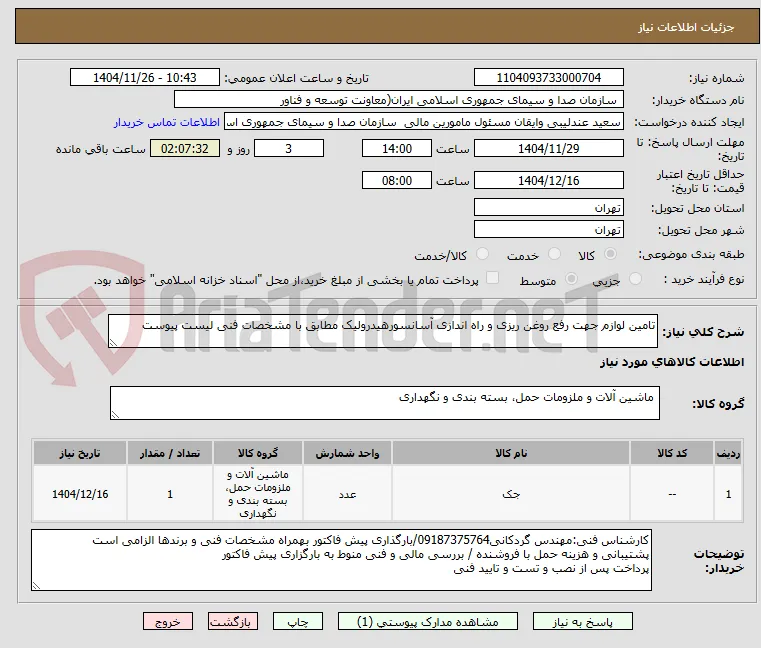Click the اطلاعات کالاهای مورد نیاز heading
This screenshot has height=648, width=761.
(672, 362)
